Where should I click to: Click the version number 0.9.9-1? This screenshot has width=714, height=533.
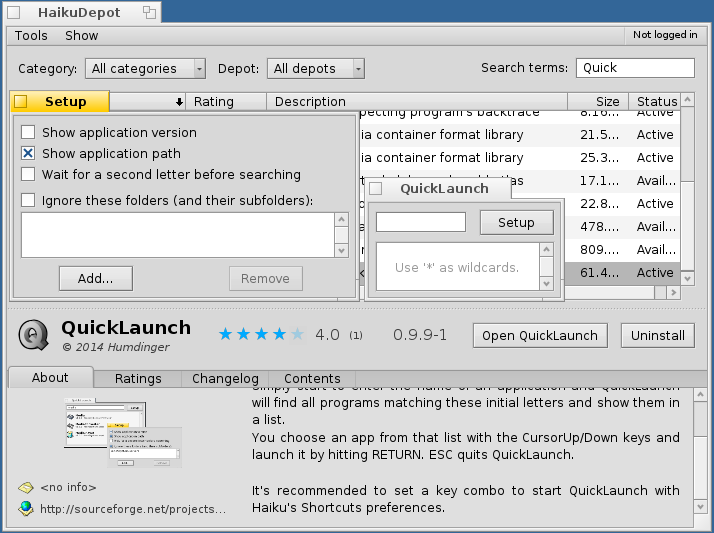(420, 335)
